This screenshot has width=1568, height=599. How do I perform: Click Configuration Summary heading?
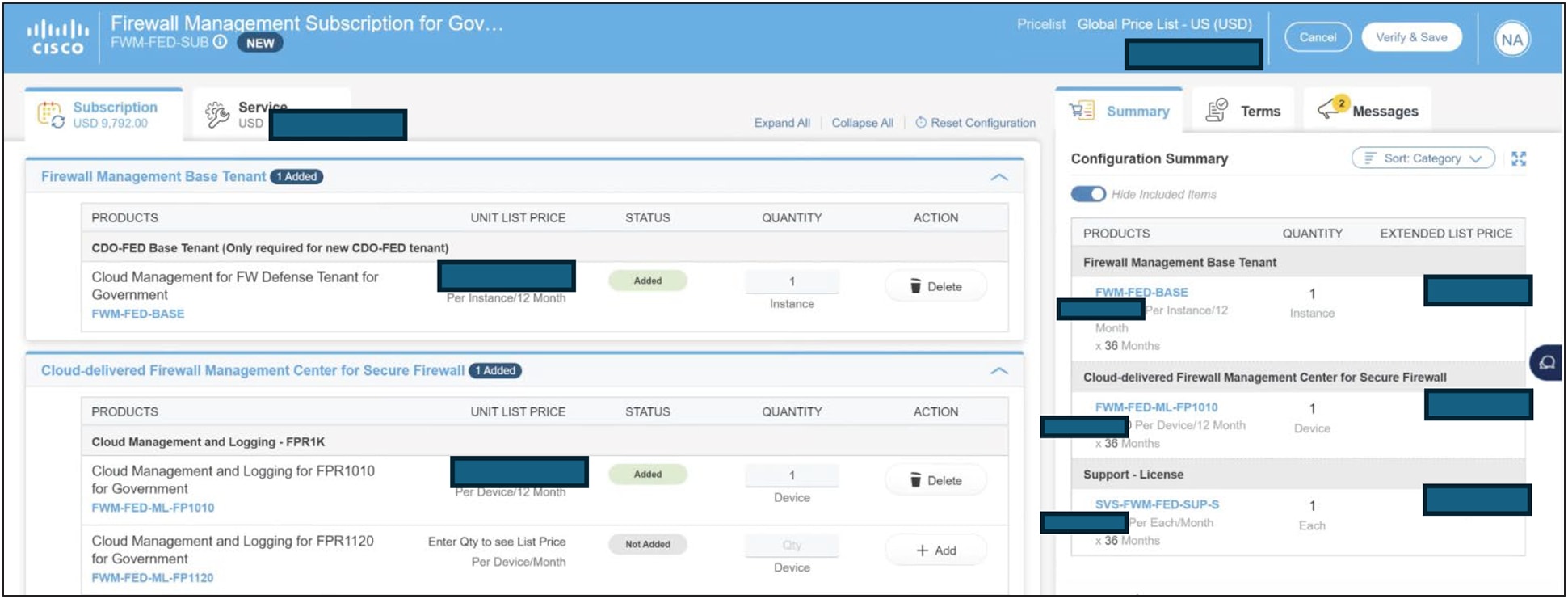(1149, 158)
